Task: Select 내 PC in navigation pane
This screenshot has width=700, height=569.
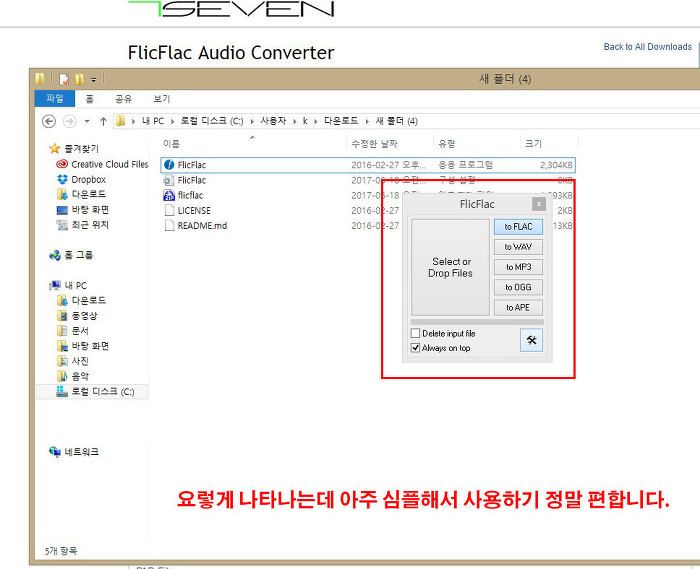Action: click(68, 285)
